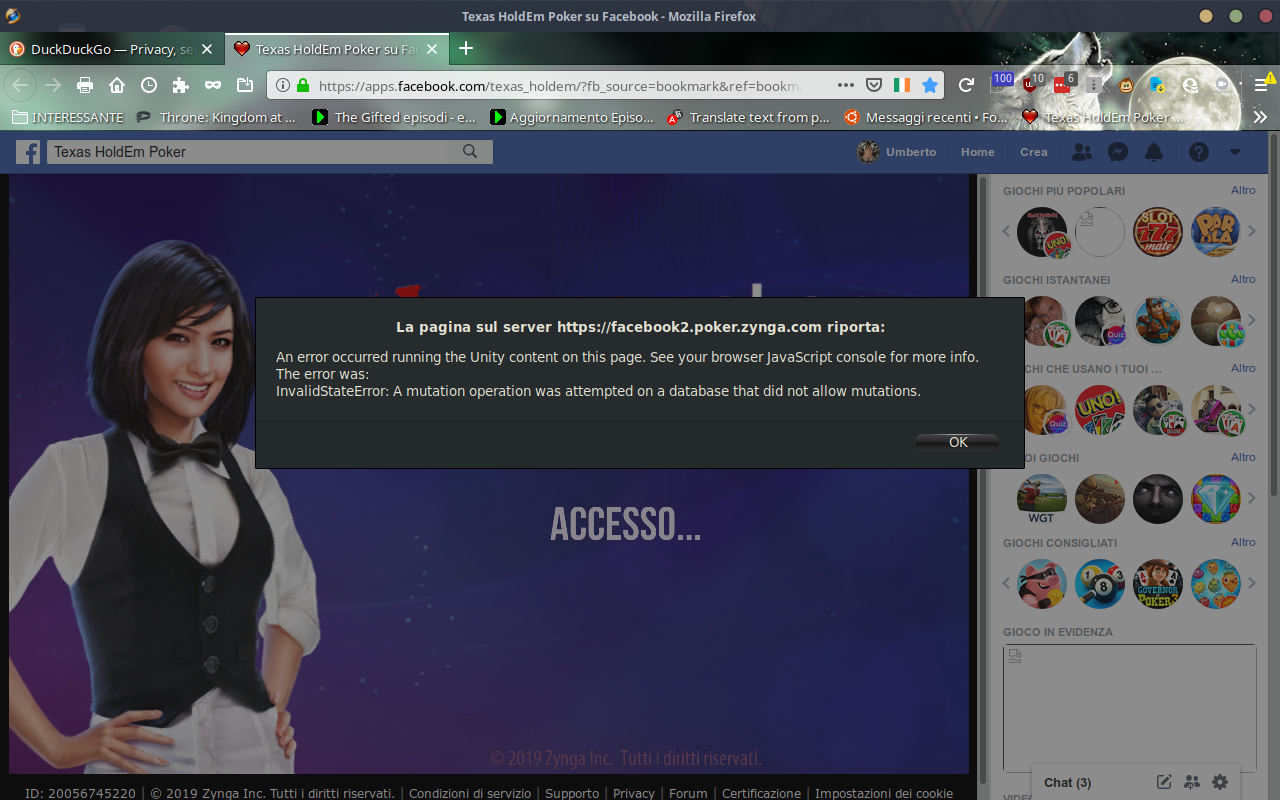Go back in Giochi consigliati carousel
This screenshot has height=800, width=1280.
pos(1007,583)
